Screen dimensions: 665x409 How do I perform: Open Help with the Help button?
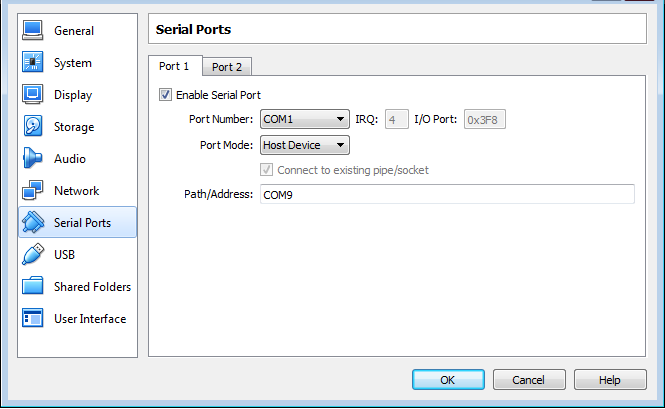click(610, 380)
